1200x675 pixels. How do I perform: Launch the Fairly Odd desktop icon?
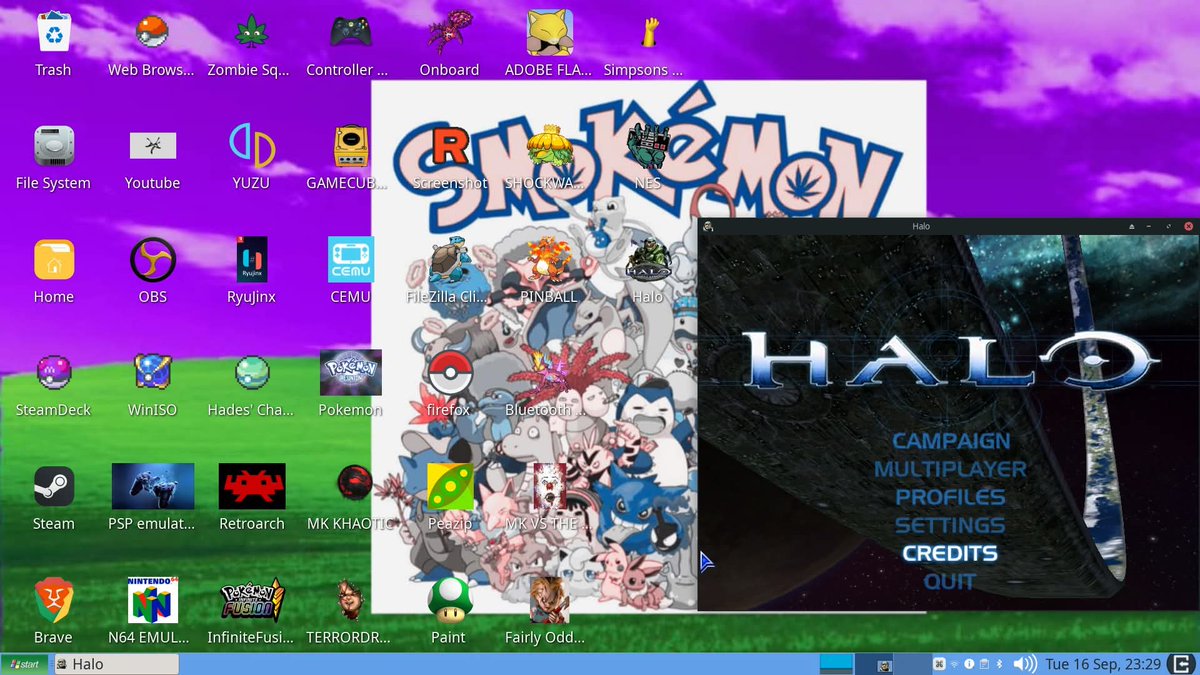coord(549,600)
